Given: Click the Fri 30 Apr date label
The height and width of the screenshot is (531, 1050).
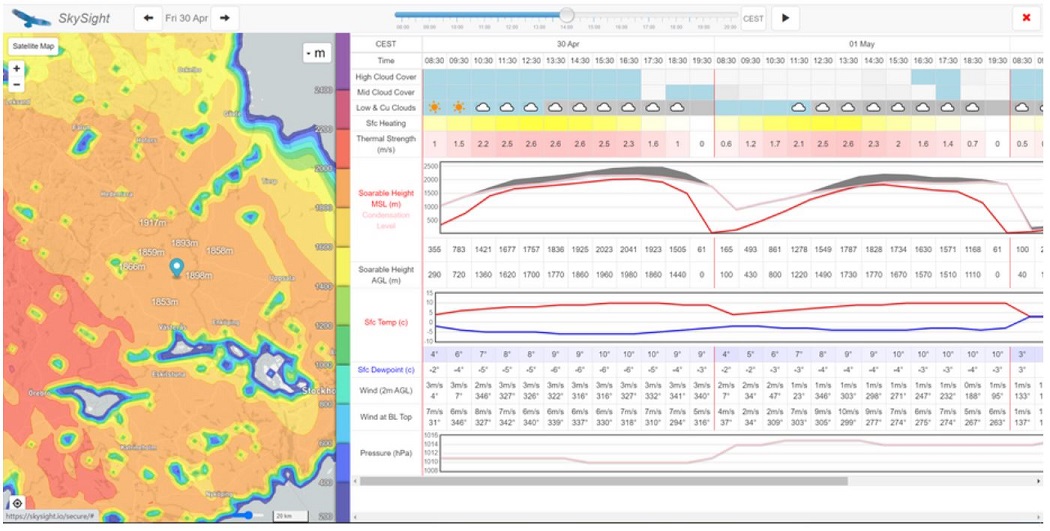Looking at the screenshot, I should click(187, 18).
